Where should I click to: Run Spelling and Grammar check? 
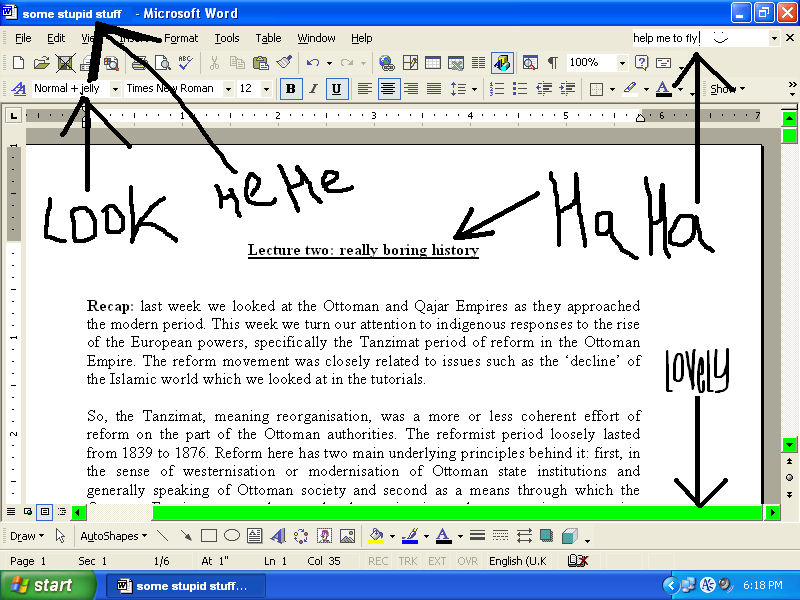(186, 62)
